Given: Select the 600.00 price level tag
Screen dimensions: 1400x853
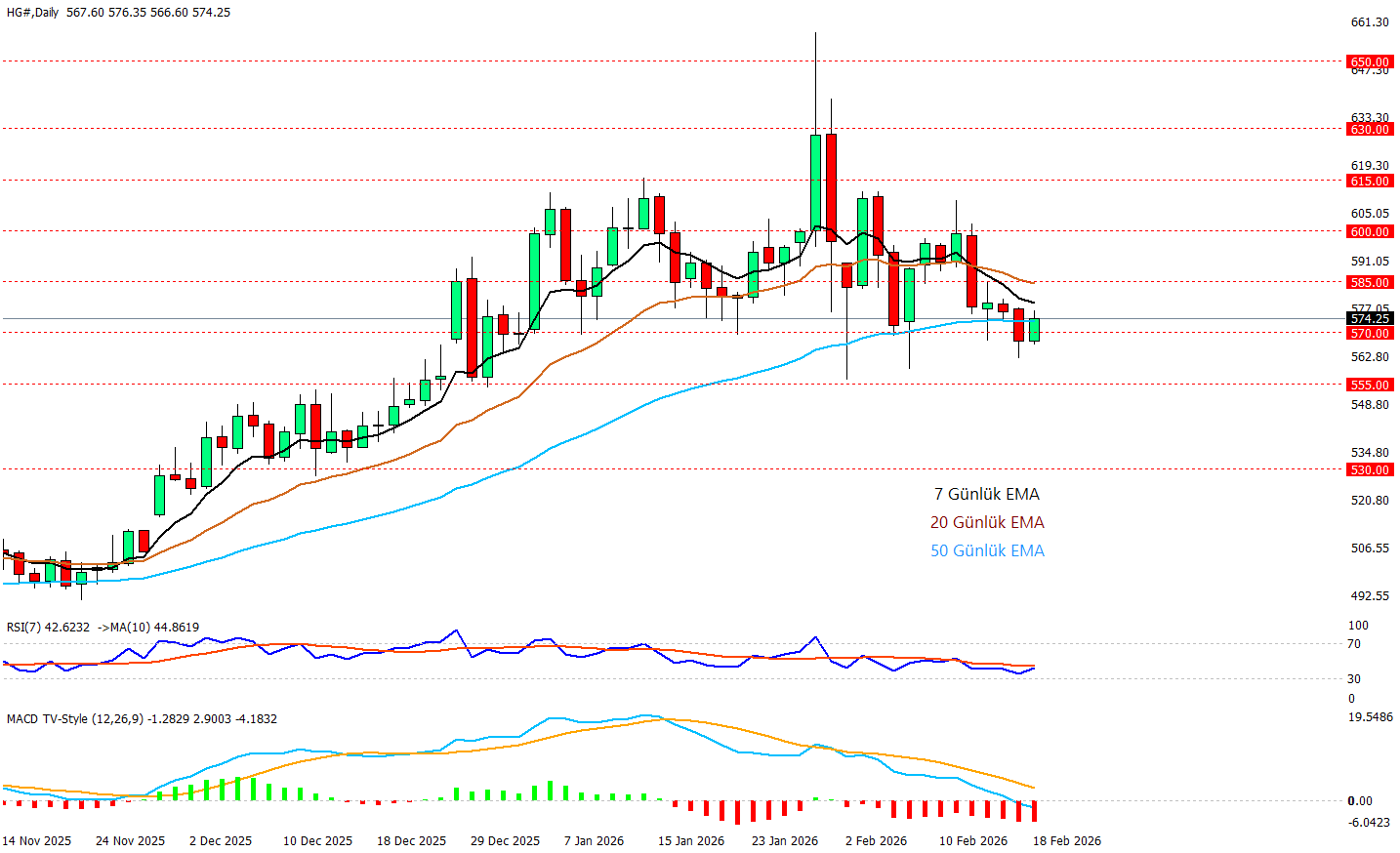Looking at the screenshot, I should point(1369,231).
